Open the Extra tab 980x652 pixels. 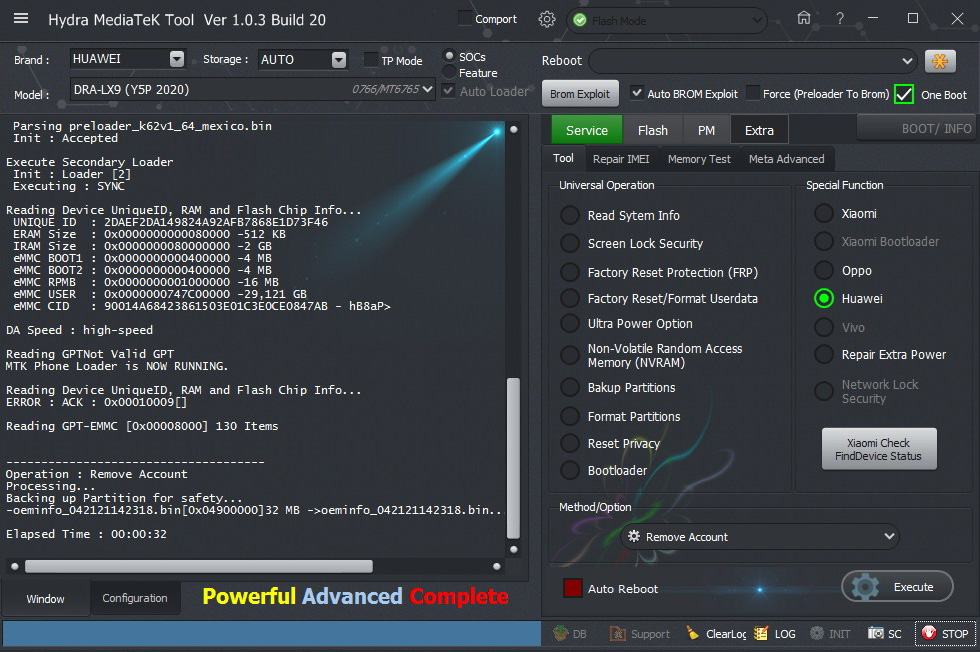click(x=759, y=130)
